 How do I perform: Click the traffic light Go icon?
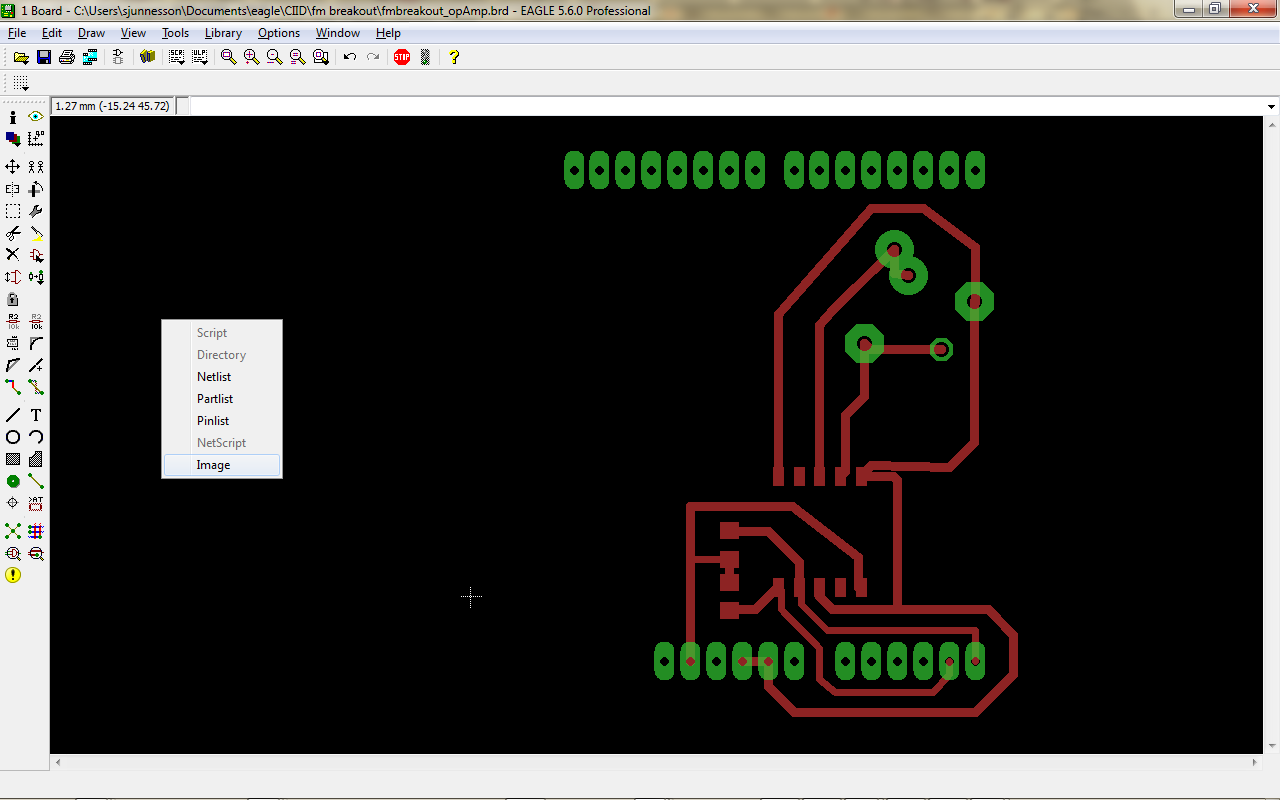425,57
